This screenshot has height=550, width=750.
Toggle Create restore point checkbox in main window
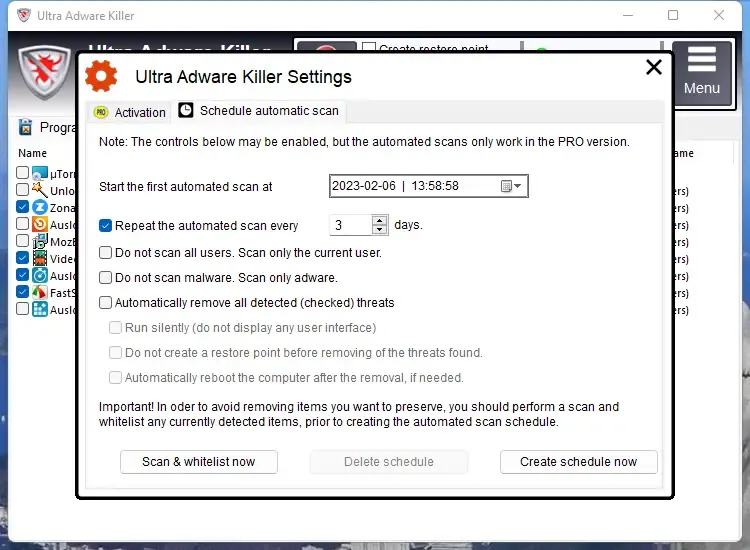369,47
